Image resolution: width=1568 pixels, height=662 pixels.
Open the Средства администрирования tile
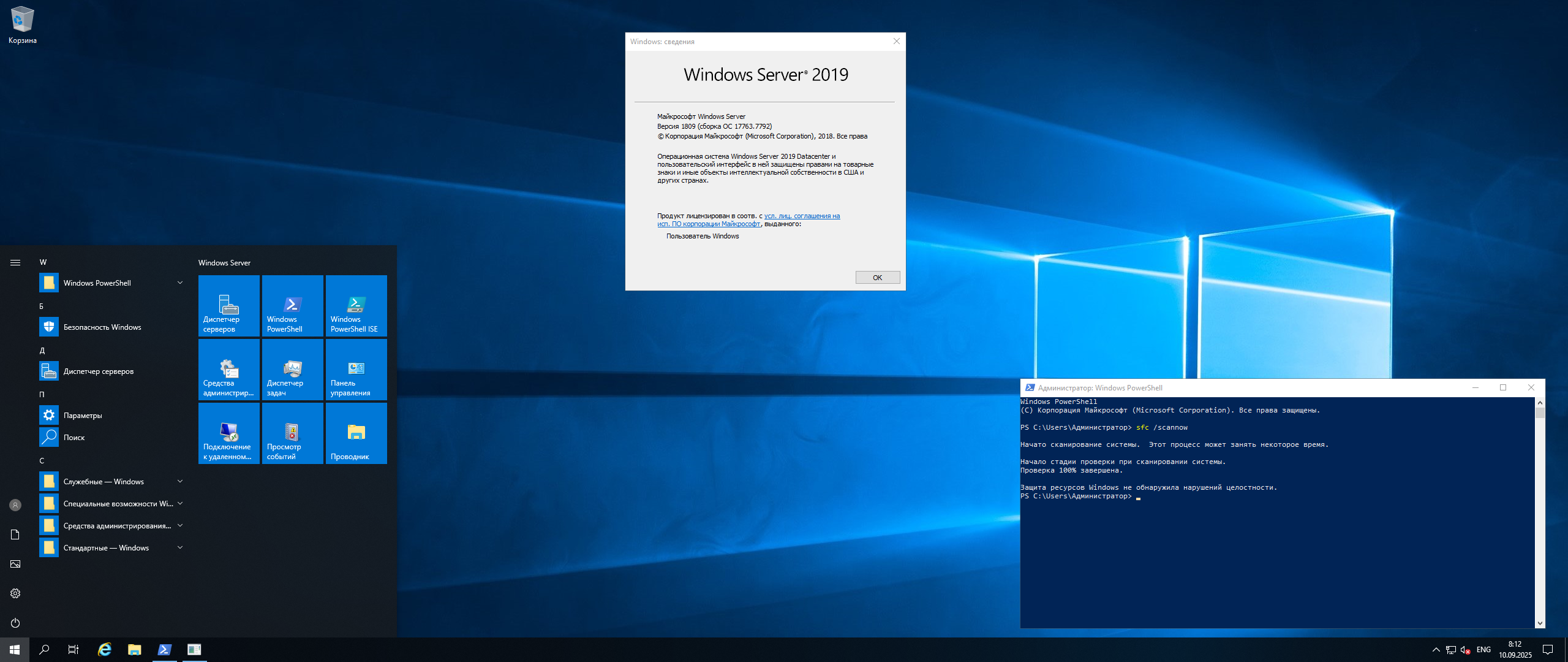[229, 369]
